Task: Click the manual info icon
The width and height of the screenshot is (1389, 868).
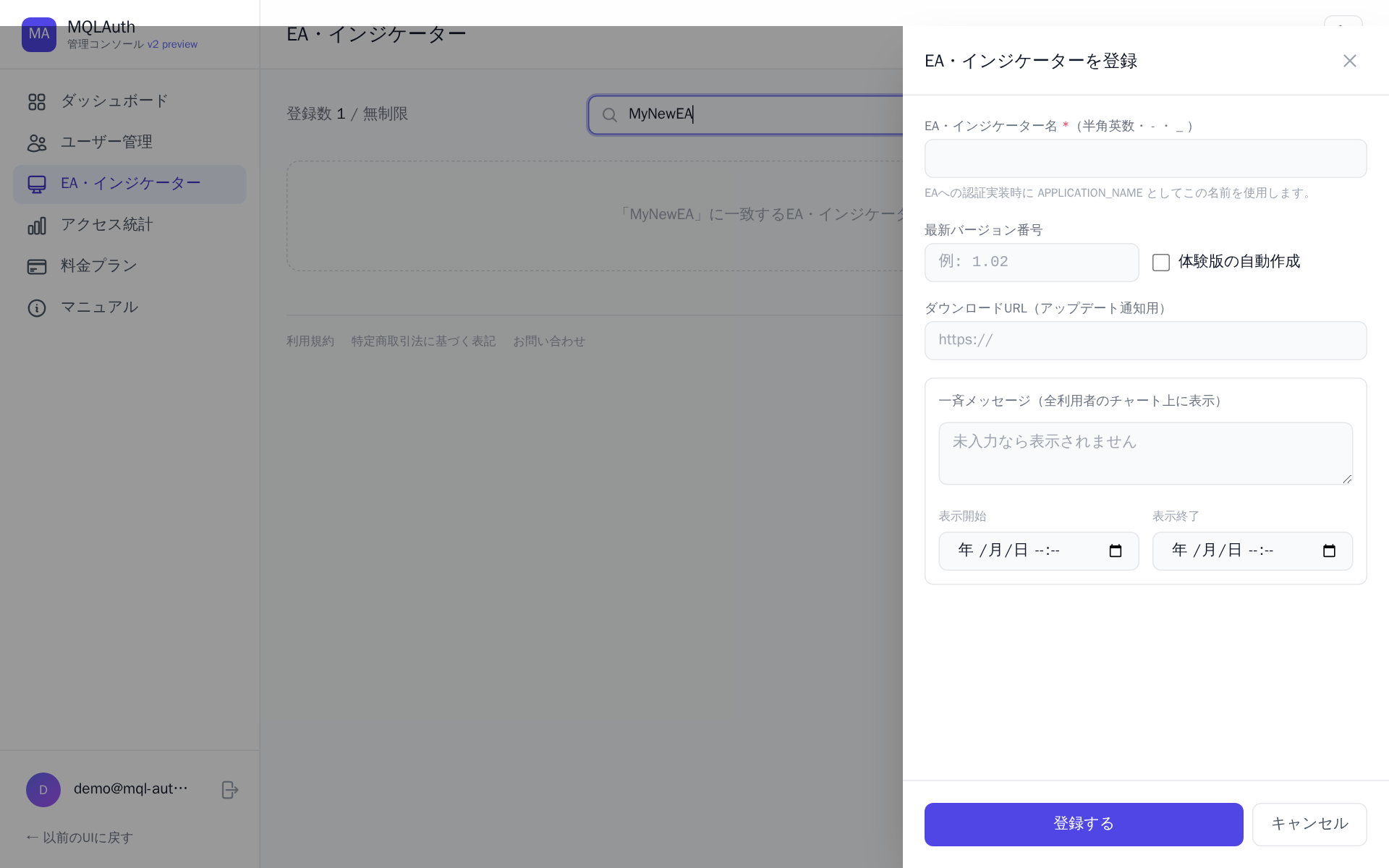Action: coord(37,307)
